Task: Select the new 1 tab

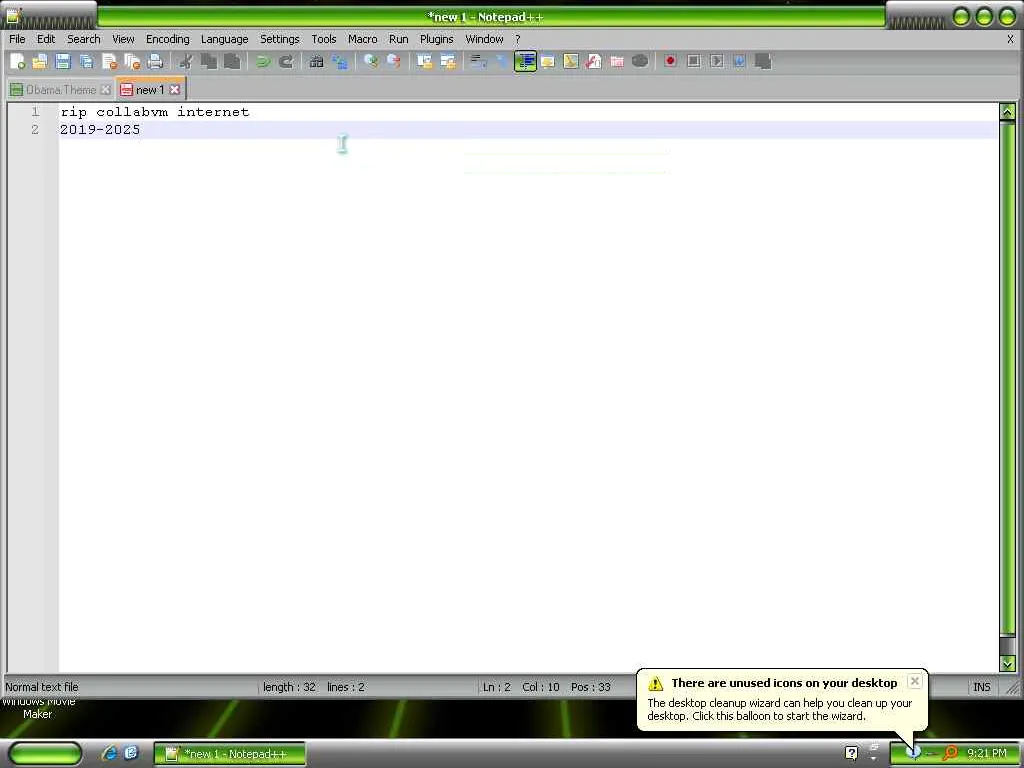Action: point(149,89)
